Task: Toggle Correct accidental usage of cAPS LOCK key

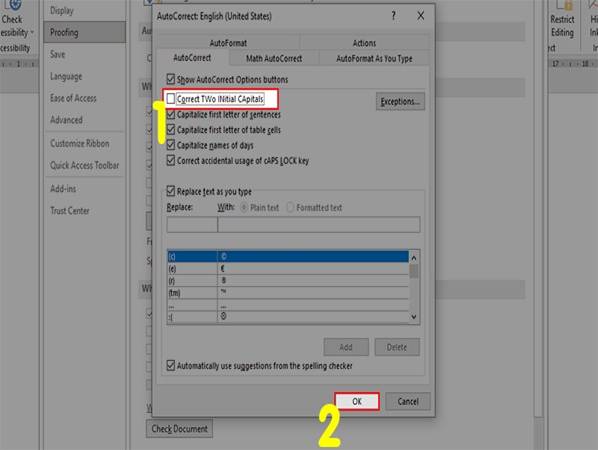Action: pyautogui.click(x=171, y=160)
